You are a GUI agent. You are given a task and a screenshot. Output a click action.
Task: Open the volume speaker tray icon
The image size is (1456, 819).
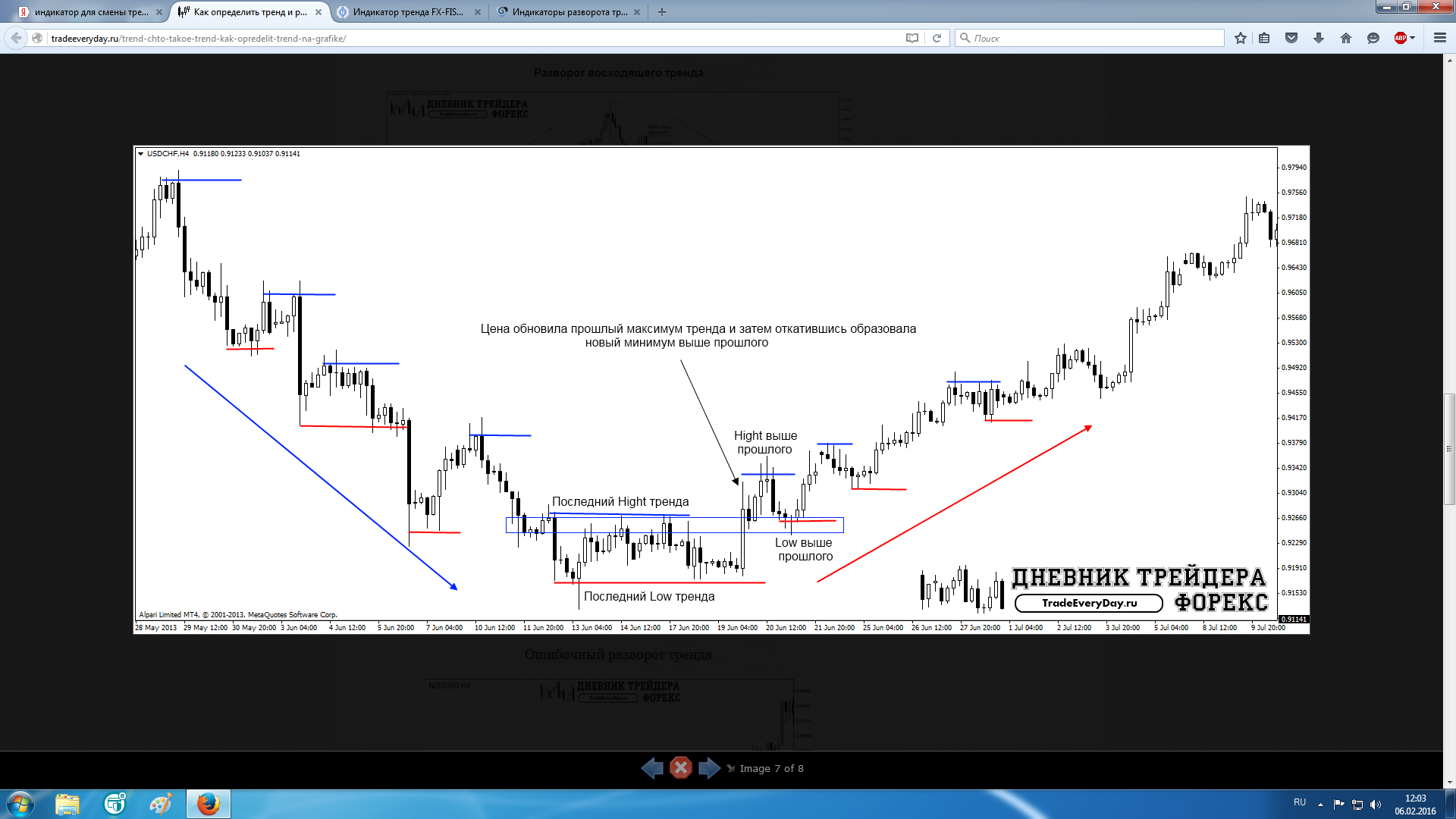tap(1376, 805)
